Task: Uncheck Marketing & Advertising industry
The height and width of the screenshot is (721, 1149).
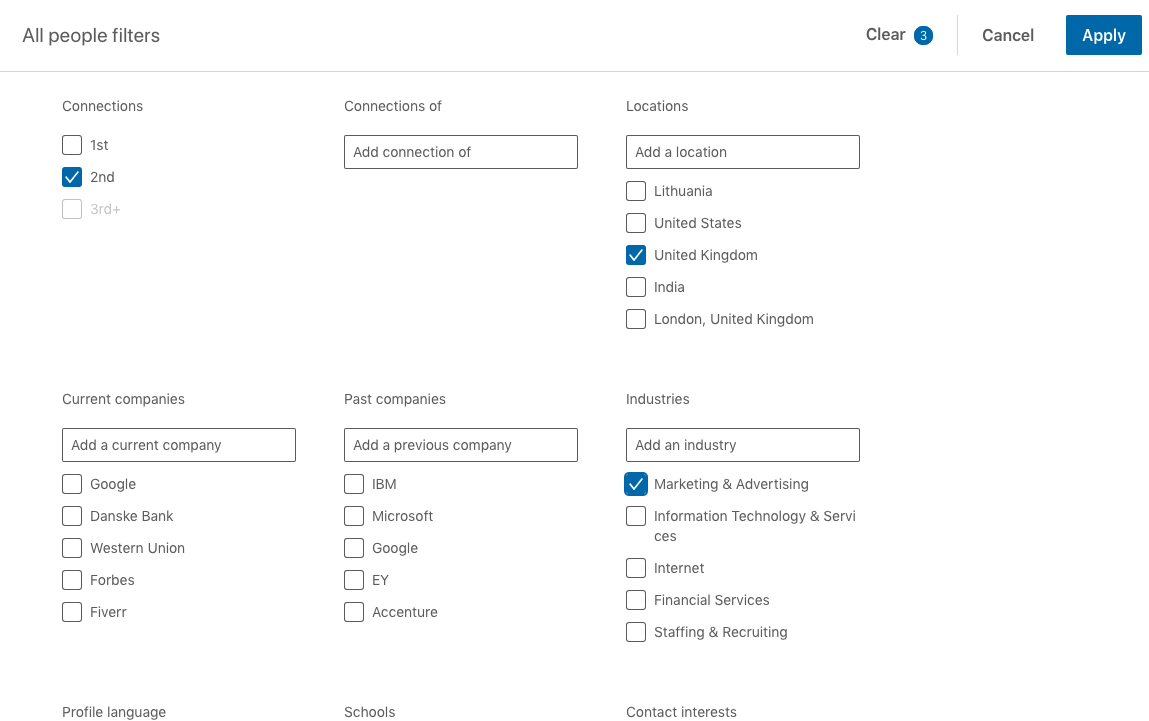Action: (x=636, y=484)
